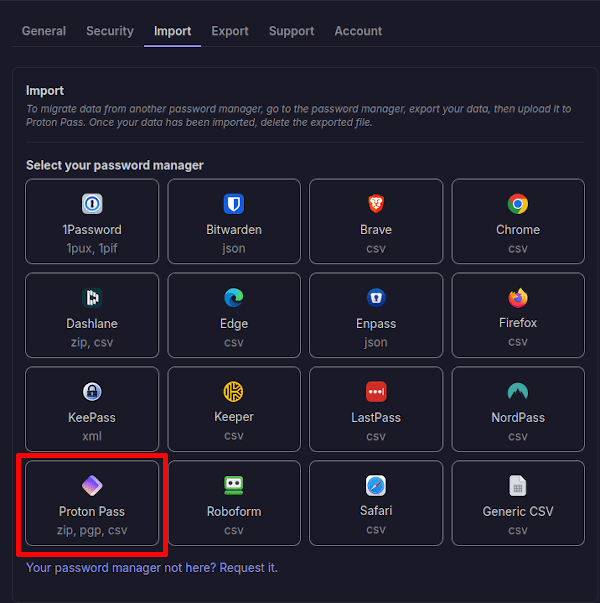The height and width of the screenshot is (603, 600).
Task: Pick the KeePass label text
Action: [x=92, y=418]
